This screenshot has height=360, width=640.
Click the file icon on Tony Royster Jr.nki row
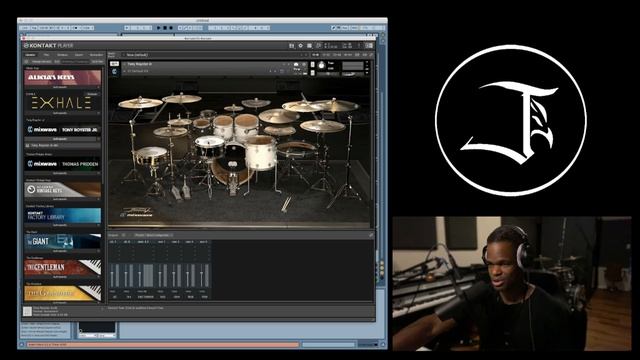coord(27,145)
